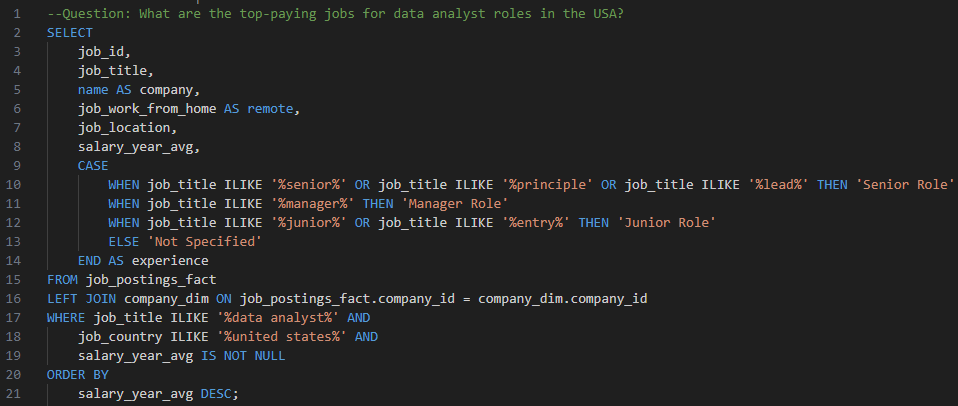Click the SELECT keyword on line 2
Screen dimensions: 958x406
(x=70, y=33)
